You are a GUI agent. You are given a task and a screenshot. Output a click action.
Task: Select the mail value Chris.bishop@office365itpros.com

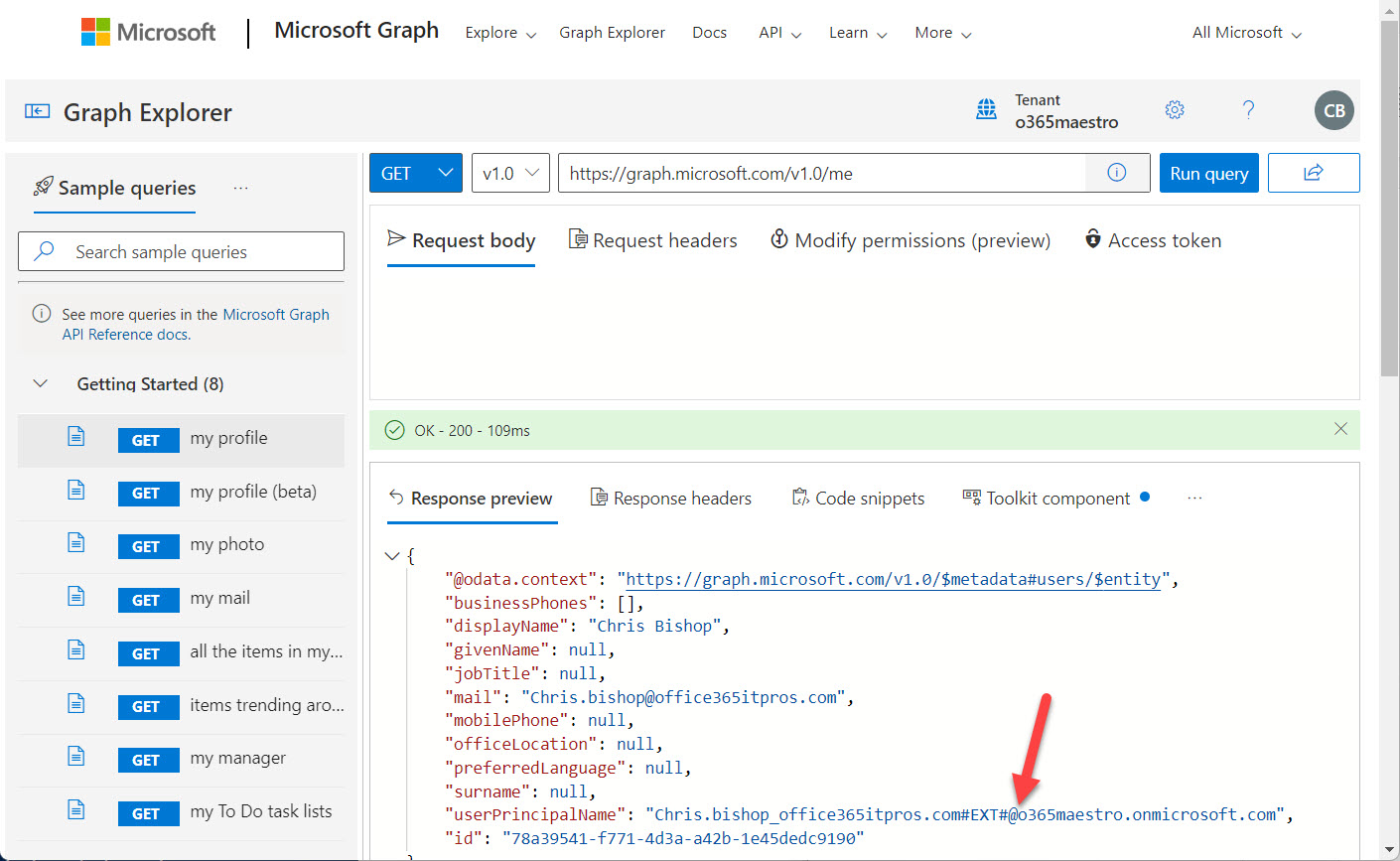pyautogui.click(x=683, y=697)
